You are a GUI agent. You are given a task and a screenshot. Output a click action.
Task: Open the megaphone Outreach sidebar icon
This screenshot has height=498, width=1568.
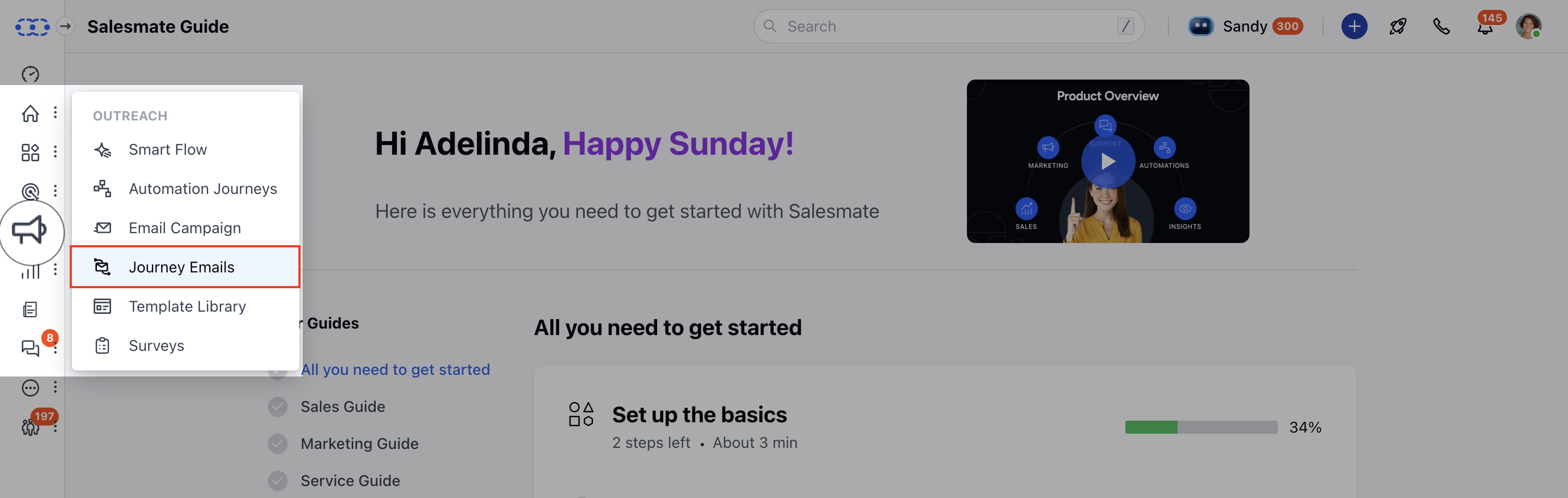30,230
